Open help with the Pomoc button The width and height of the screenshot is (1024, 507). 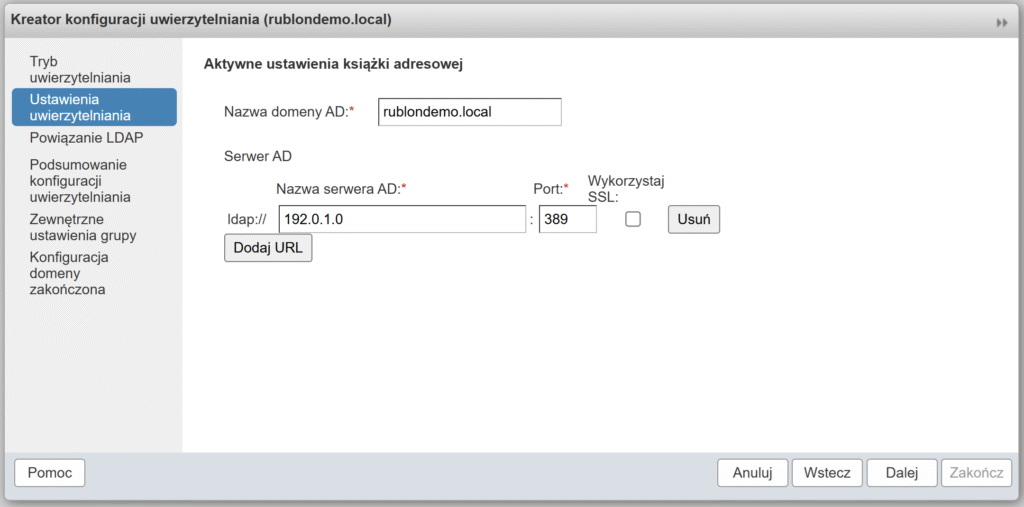pyautogui.click(x=50, y=473)
